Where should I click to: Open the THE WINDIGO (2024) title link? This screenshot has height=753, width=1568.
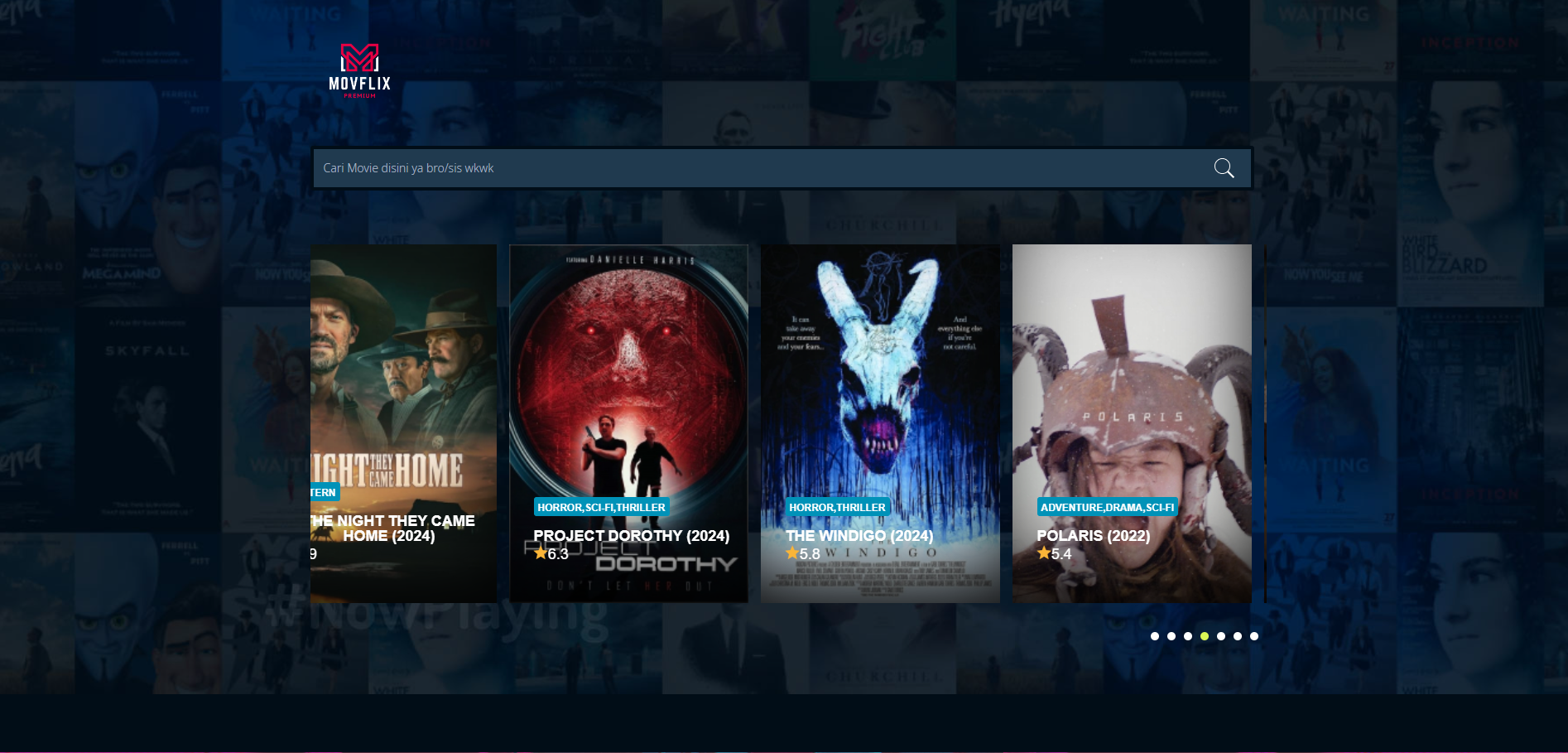pyautogui.click(x=859, y=536)
